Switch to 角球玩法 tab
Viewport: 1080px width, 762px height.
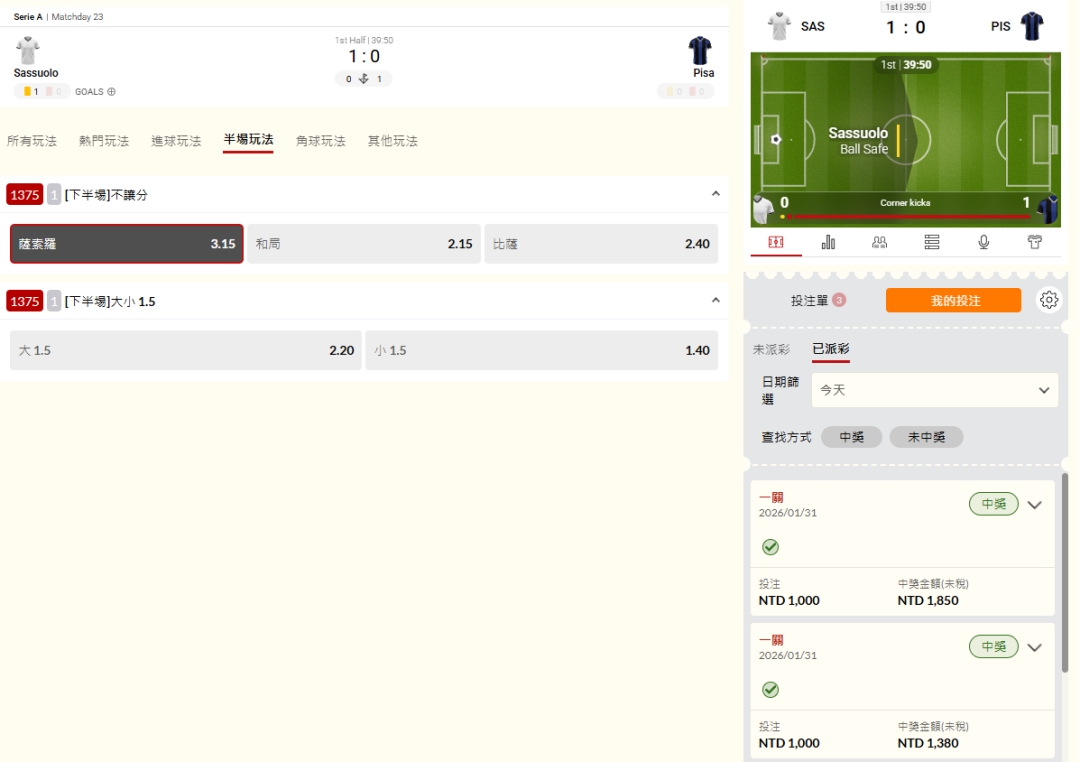tap(320, 141)
